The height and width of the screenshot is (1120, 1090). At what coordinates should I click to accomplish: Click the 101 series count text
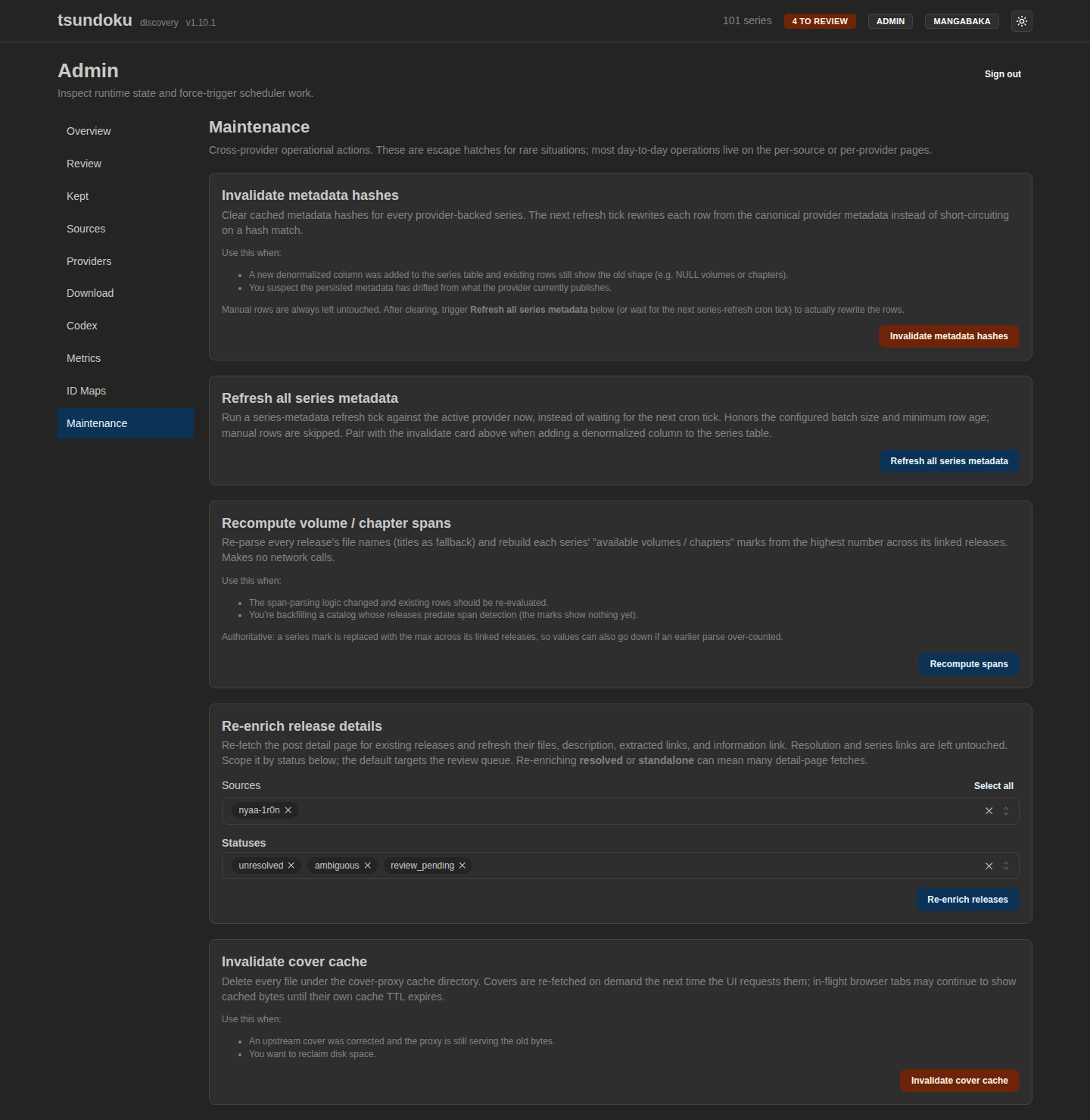(747, 20)
